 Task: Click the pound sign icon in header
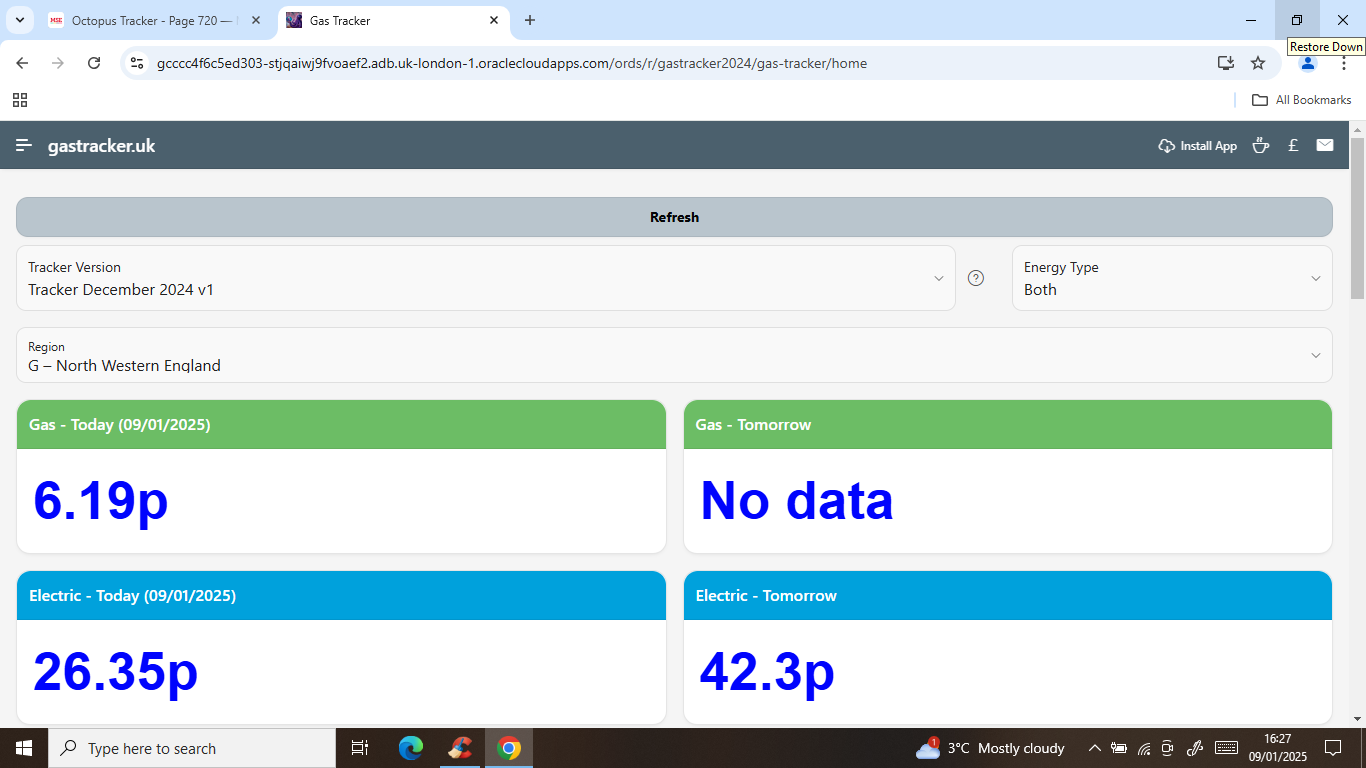(x=1293, y=146)
